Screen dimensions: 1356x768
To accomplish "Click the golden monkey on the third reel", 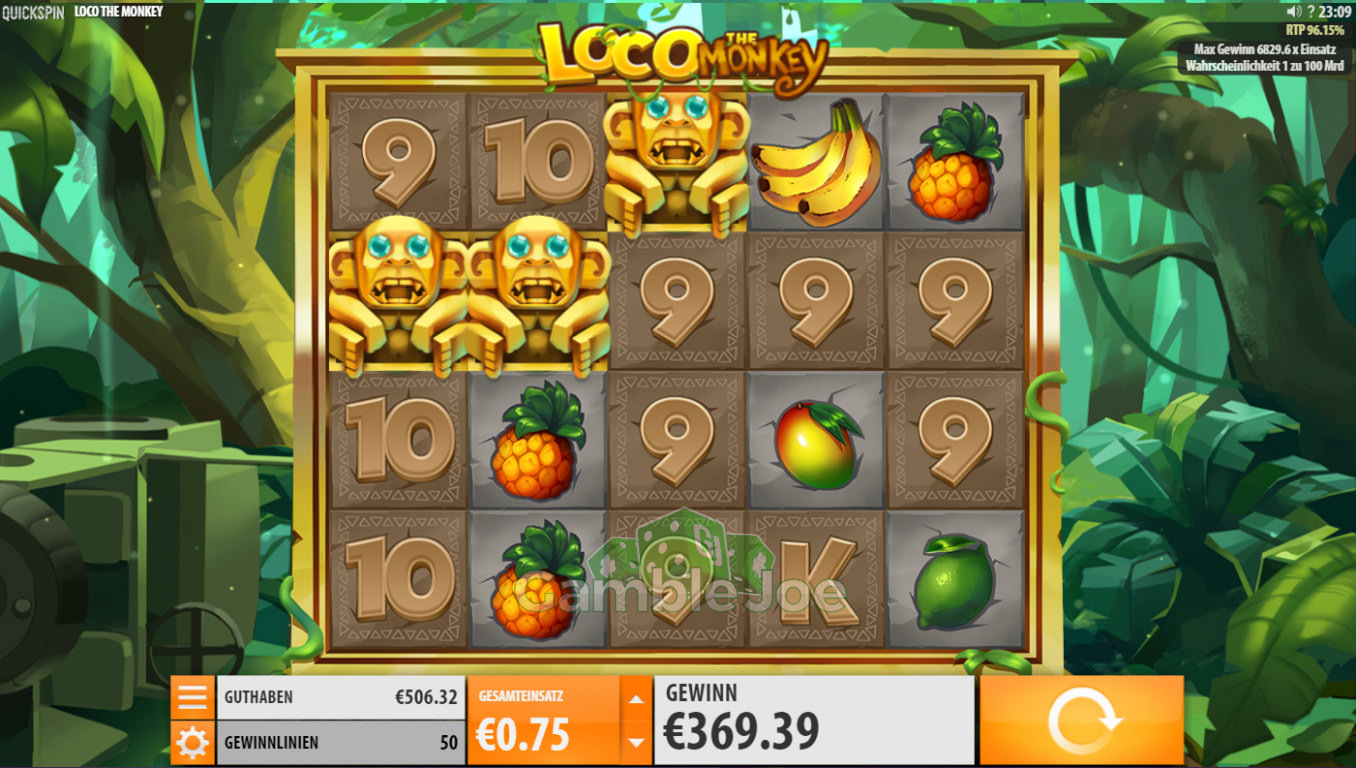I will pyautogui.click(x=677, y=162).
